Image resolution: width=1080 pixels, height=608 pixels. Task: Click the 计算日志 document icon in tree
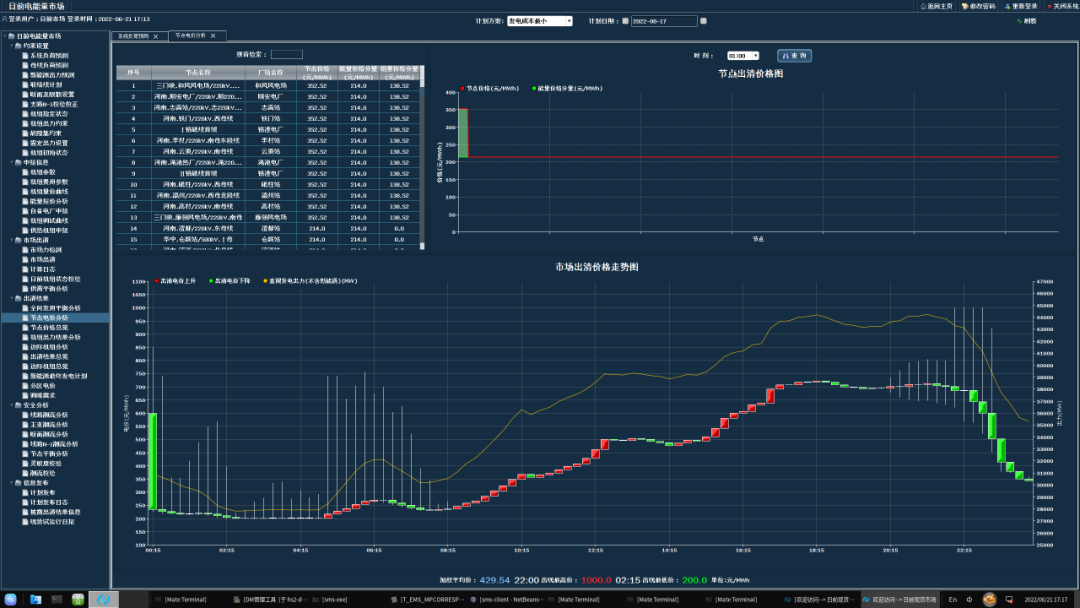pos(25,269)
